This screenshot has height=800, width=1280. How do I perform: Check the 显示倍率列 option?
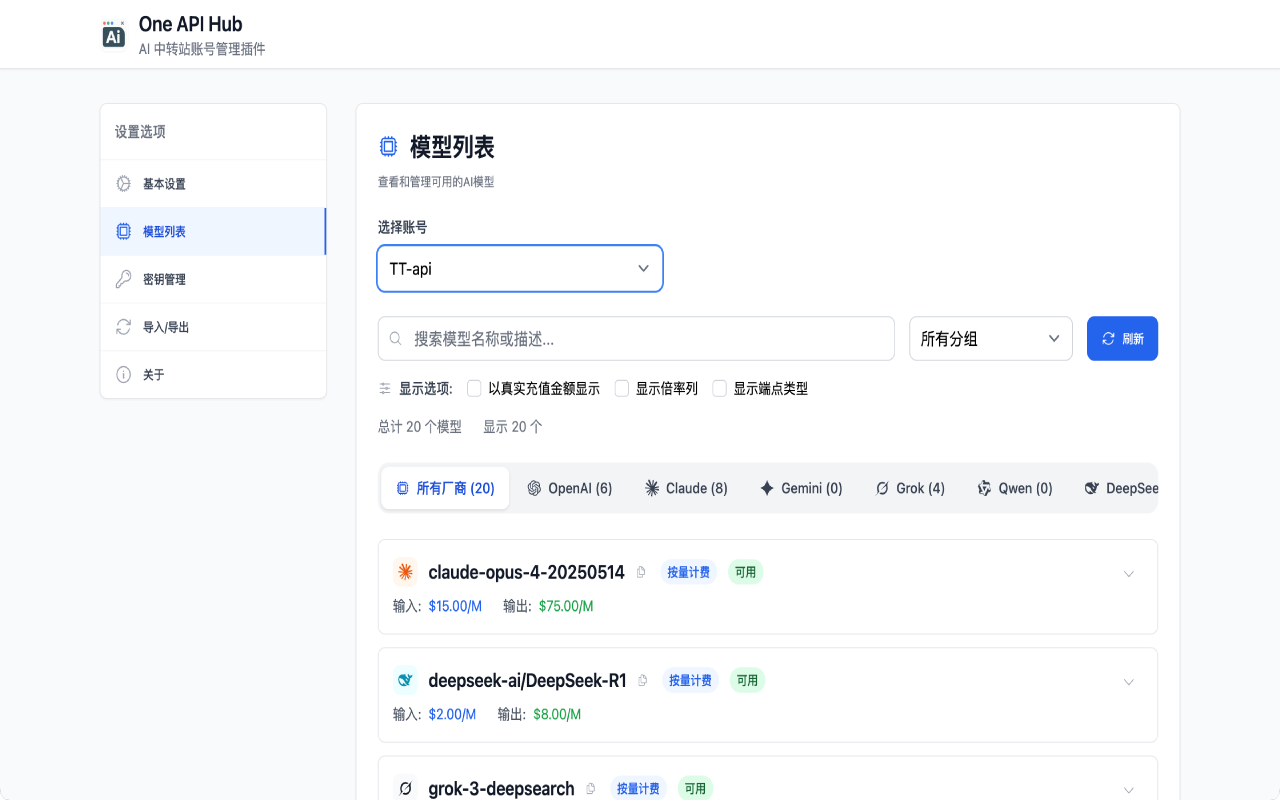pyautogui.click(x=621, y=388)
